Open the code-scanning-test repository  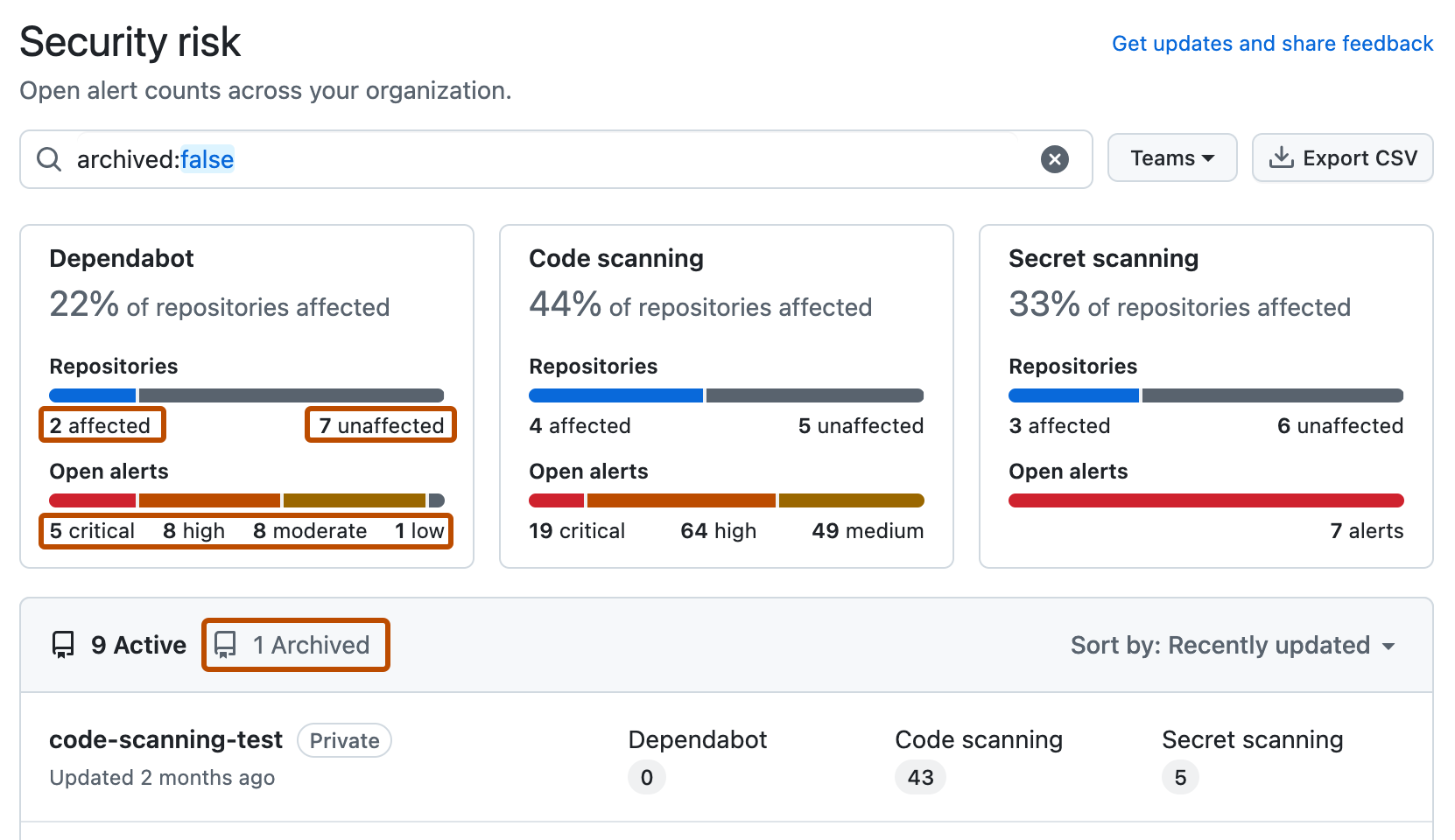click(x=165, y=739)
